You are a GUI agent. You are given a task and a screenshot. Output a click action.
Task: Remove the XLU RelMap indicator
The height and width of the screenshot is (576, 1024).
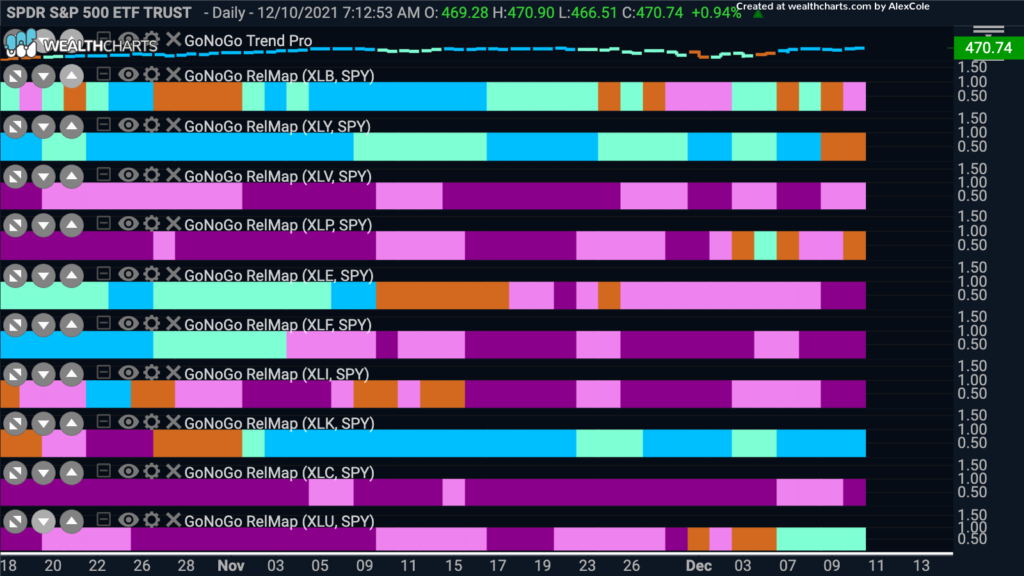(x=172, y=520)
